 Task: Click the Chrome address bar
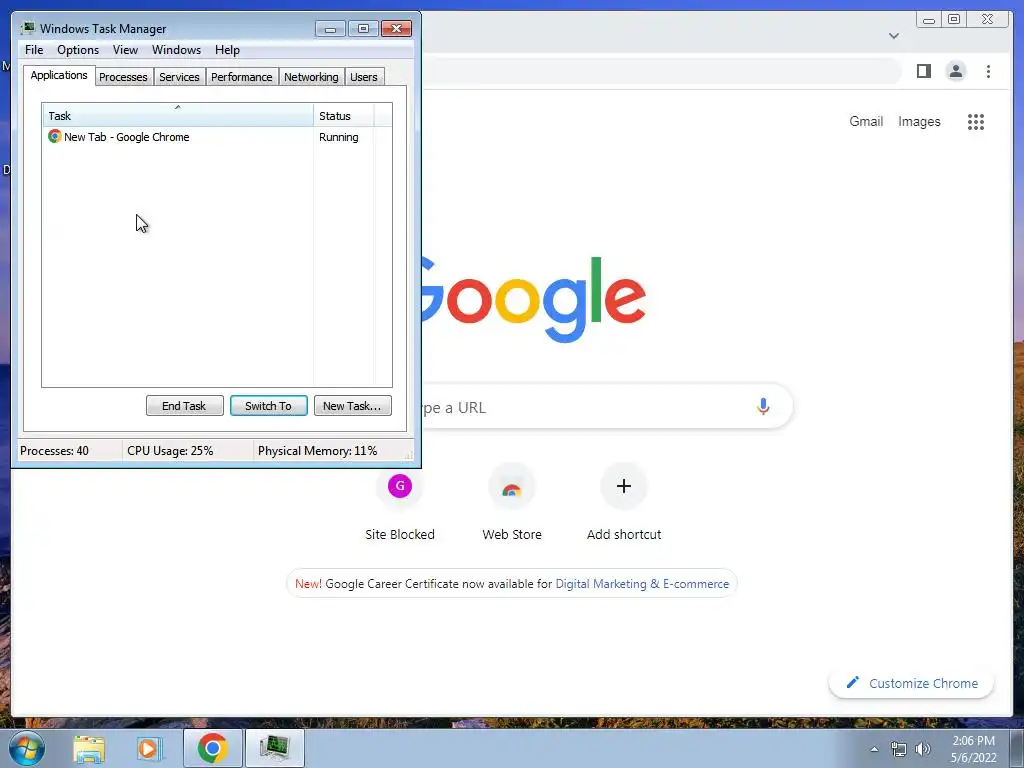(662, 71)
